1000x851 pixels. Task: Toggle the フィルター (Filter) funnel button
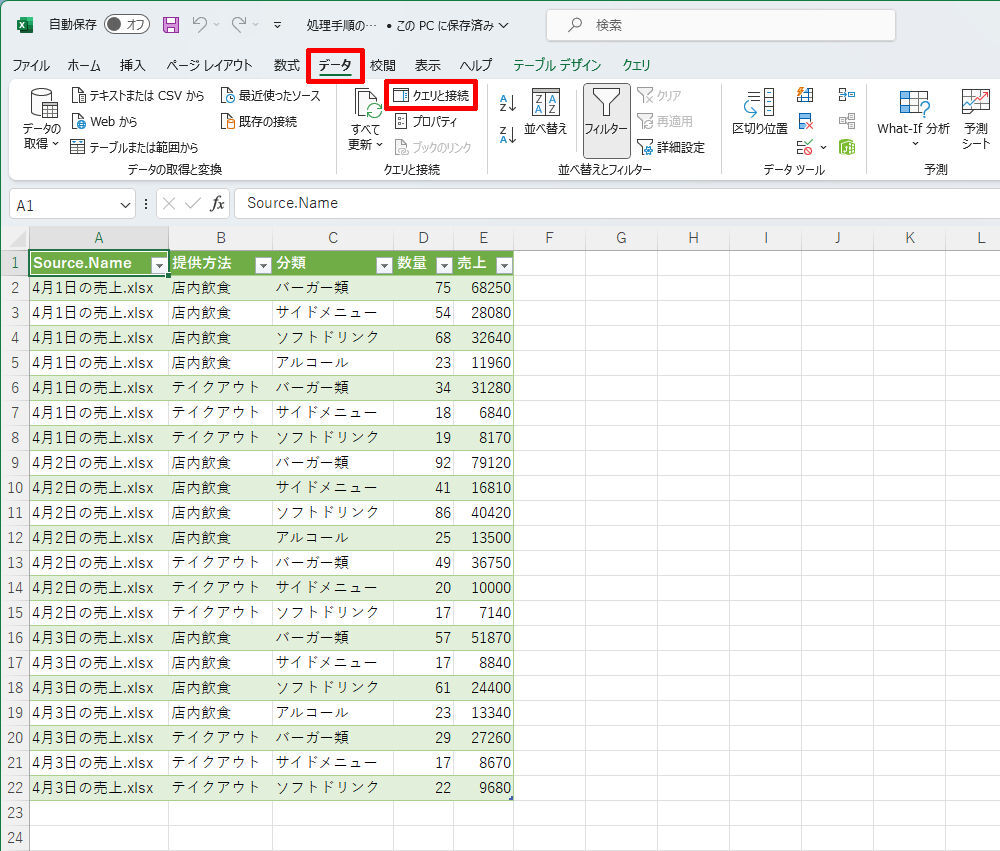pyautogui.click(x=606, y=113)
